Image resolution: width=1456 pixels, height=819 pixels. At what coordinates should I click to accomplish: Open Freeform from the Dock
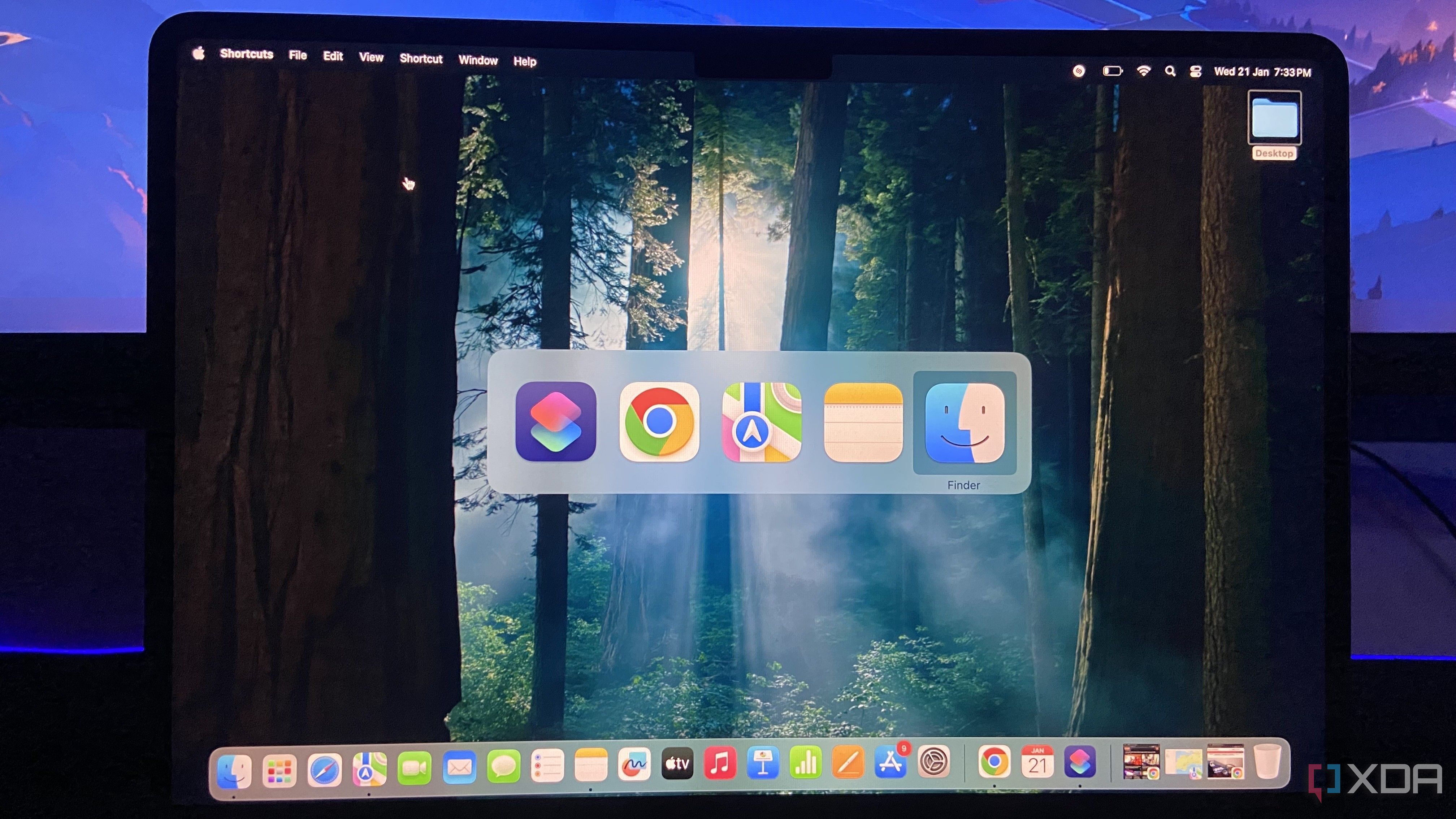[x=634, y=764]
